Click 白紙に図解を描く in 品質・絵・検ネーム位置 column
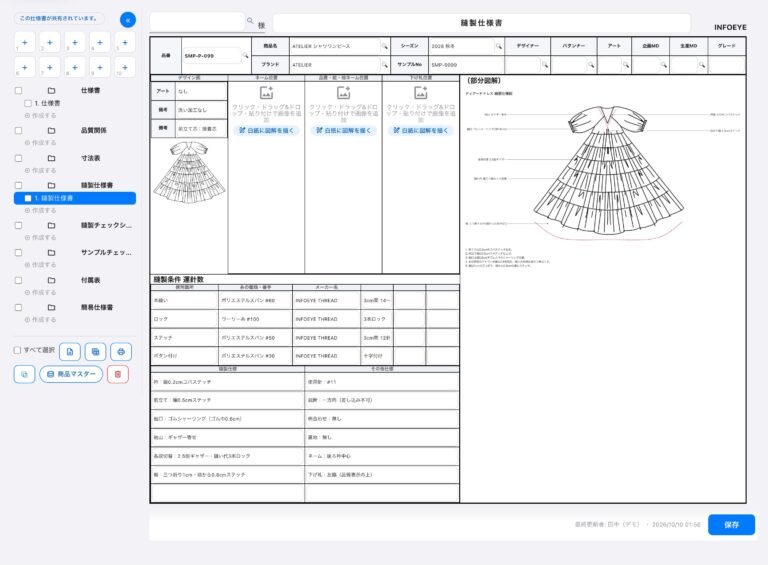Viewport: 768px width, 565px height. pyautogui.click(x=344, y=131)
